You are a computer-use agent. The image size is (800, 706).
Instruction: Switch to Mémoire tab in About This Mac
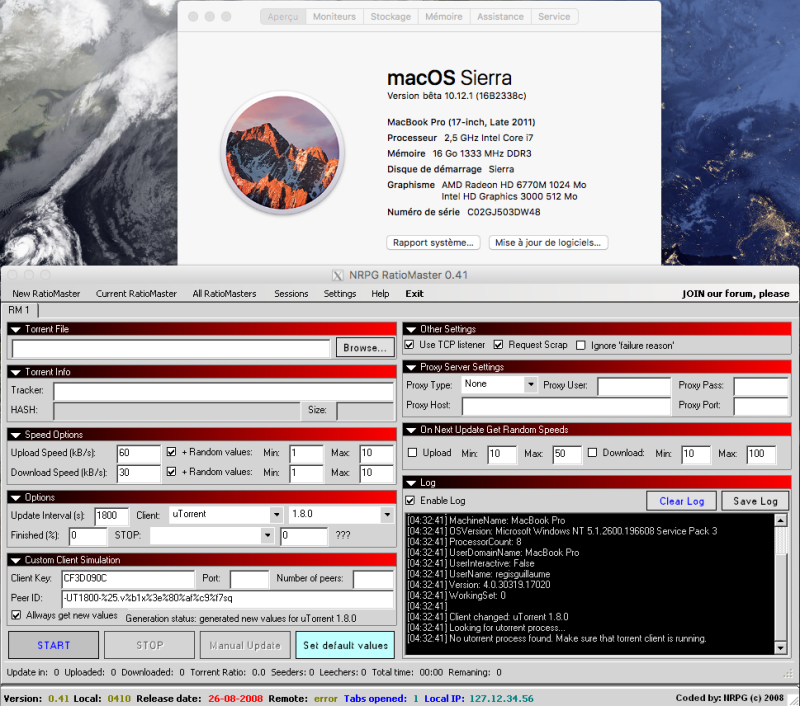tap(444, 17)
